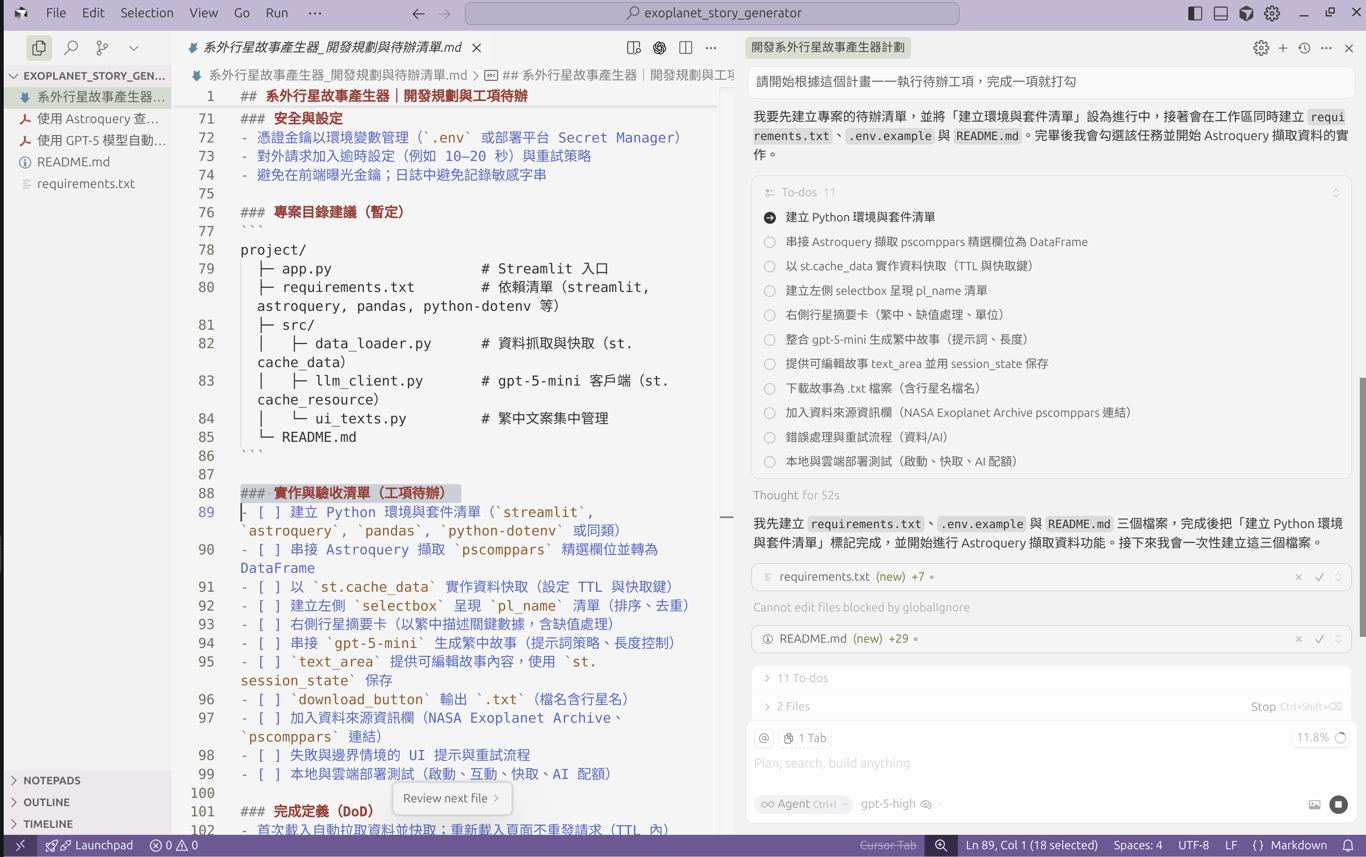The height and width of the screenshot is (857, 1366).
Task: Open the remote window status icon
Action: pyautogui.click(x=20, y=845)
